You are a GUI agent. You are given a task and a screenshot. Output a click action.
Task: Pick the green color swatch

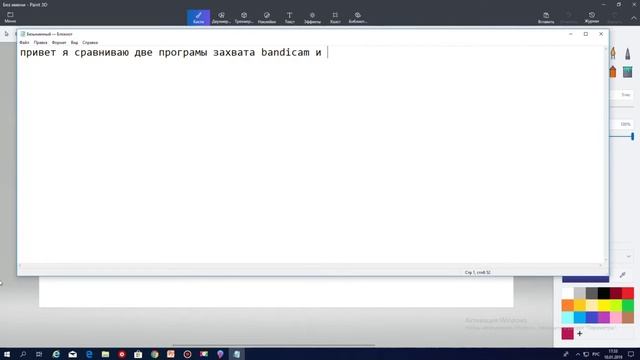pyautogui.click(x=628, y=305)
